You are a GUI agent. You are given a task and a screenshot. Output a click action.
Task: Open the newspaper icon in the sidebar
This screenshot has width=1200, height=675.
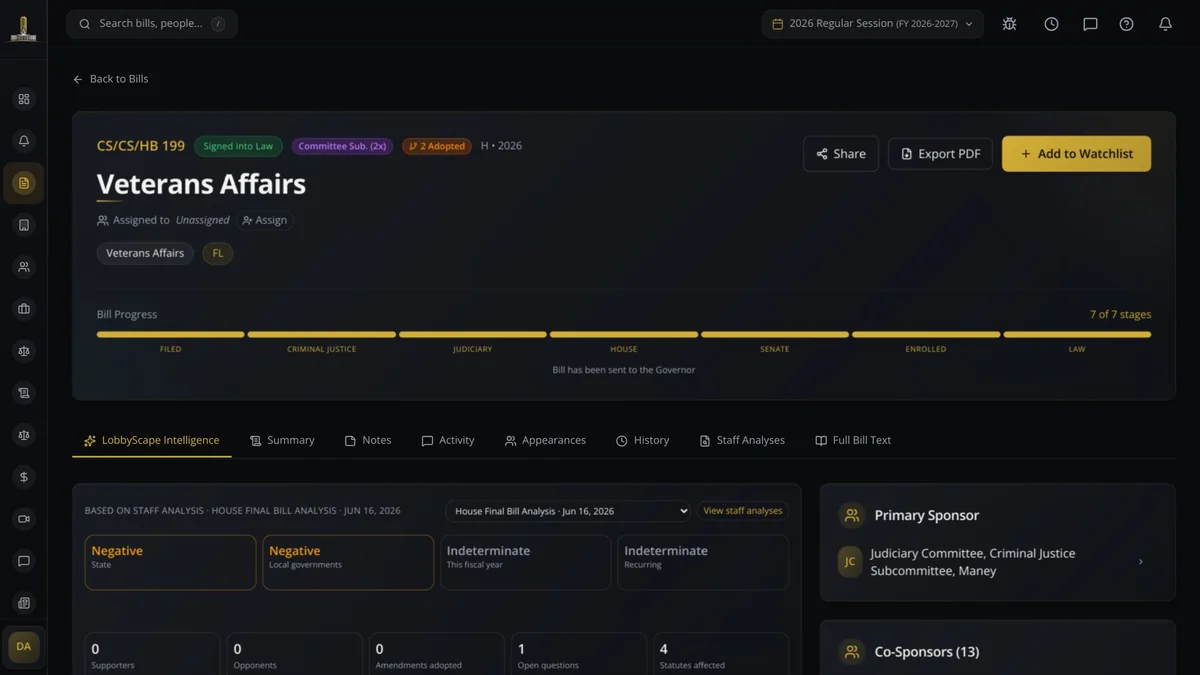pos(24,603)
